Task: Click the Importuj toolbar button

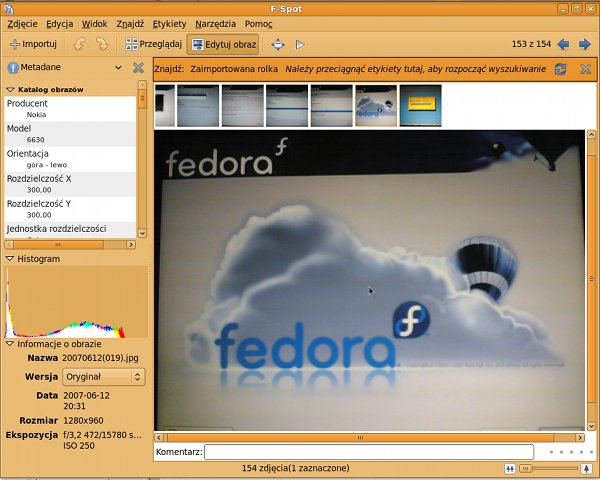Action: [33, 44]
